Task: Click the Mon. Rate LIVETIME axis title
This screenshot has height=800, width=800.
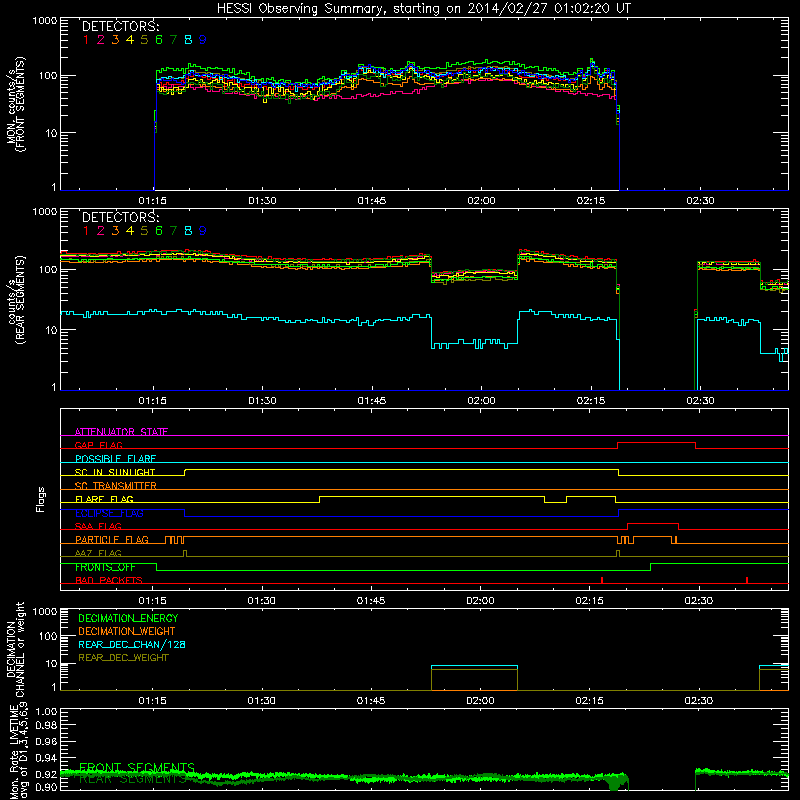Action: (x=18, y=750)
